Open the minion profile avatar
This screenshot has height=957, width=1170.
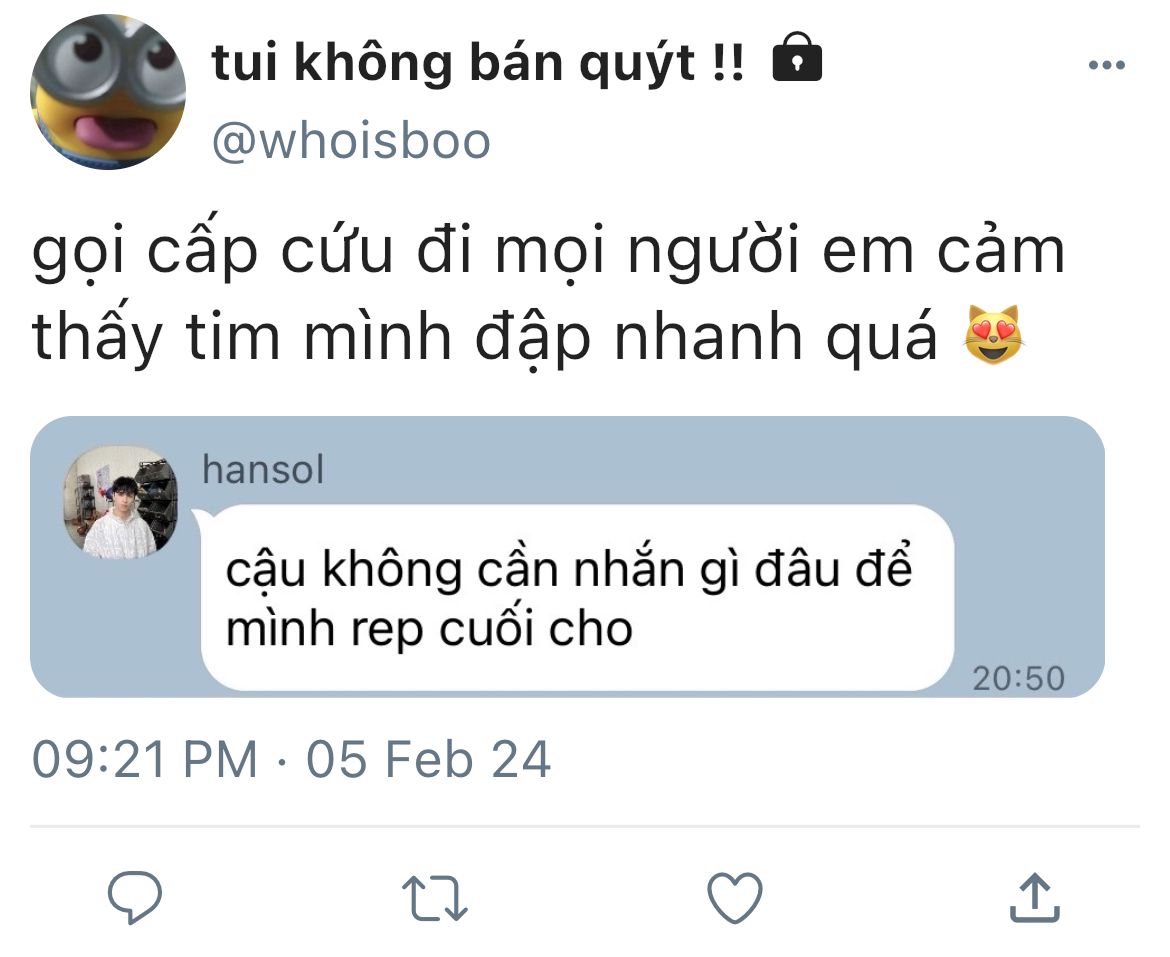pos(107,92)
